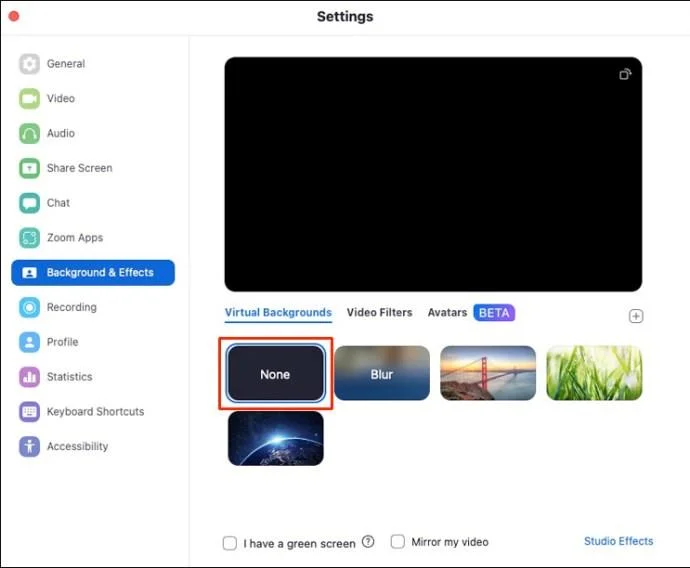690x568 pixels.
Task: Click the Background & Effects label
Action: pyautogui.click(x=100, y=273)
